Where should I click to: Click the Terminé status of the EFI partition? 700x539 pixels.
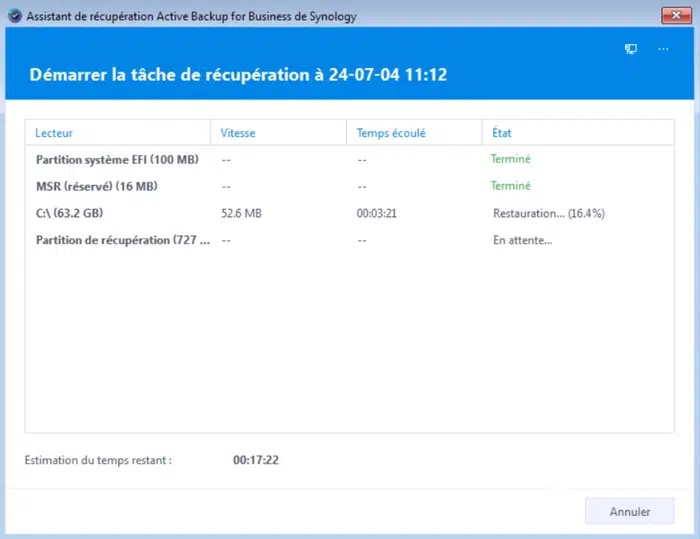510,159
